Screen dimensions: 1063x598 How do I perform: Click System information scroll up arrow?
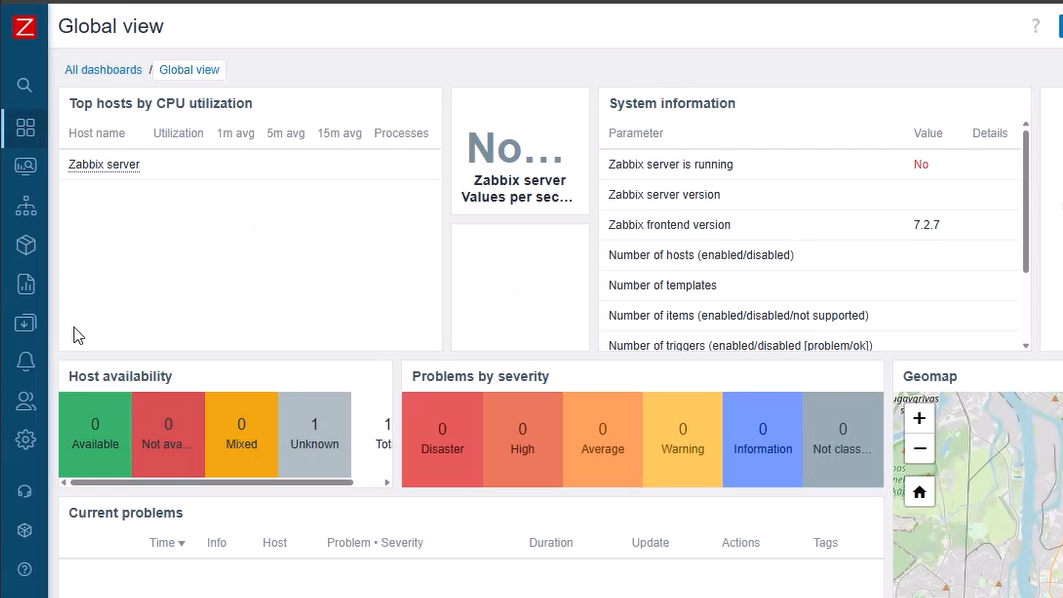click(1026, 124)
